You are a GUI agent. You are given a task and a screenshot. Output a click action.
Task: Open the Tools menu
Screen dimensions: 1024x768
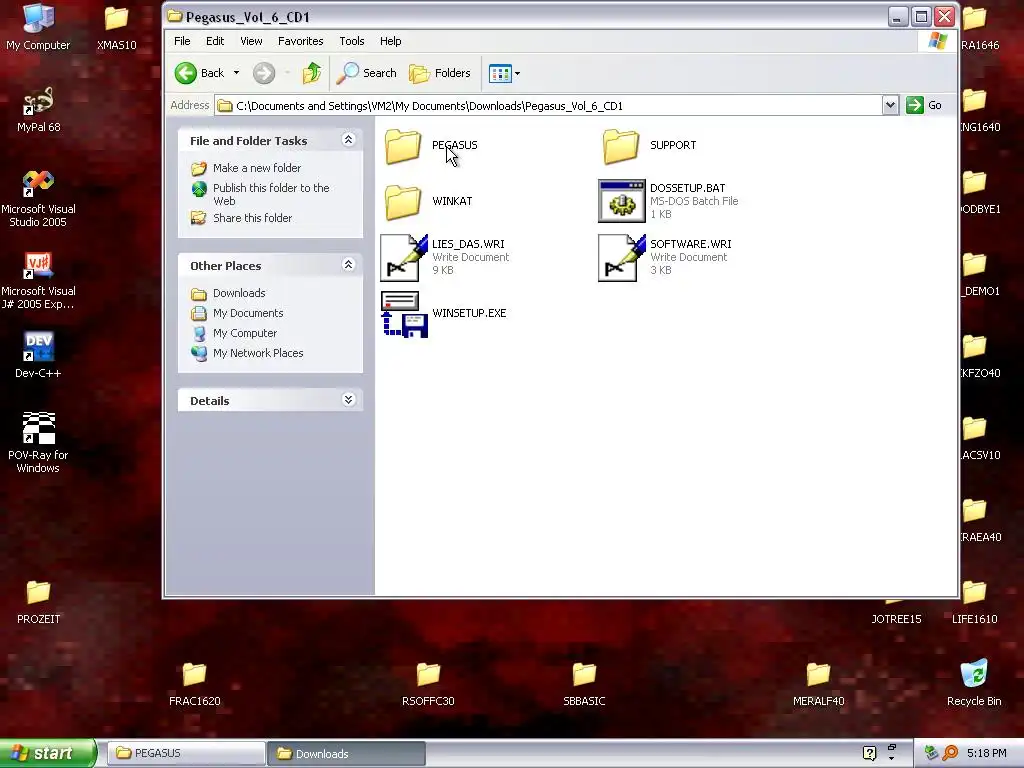351,41
